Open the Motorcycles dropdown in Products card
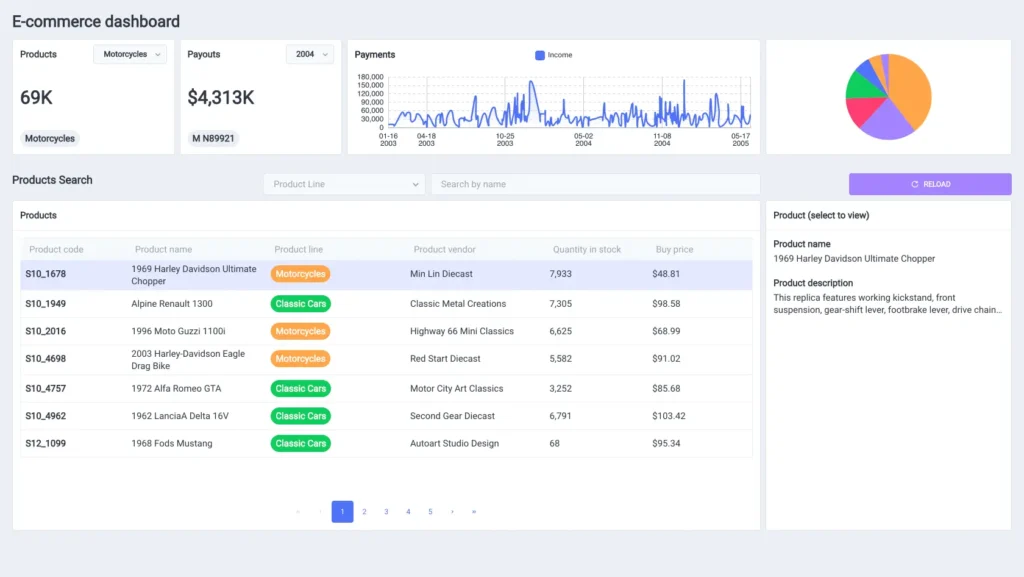 [130, 55]
